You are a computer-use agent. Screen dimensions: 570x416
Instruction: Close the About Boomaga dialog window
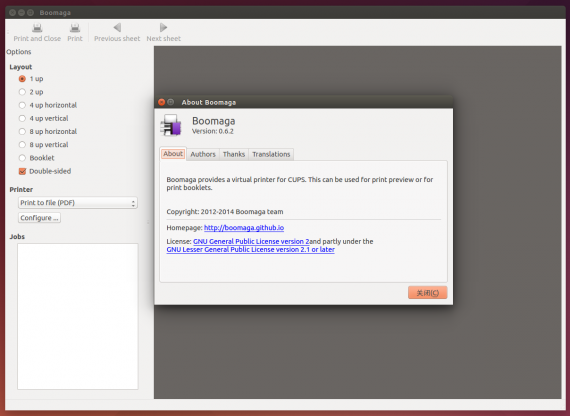tap(161, 102)
